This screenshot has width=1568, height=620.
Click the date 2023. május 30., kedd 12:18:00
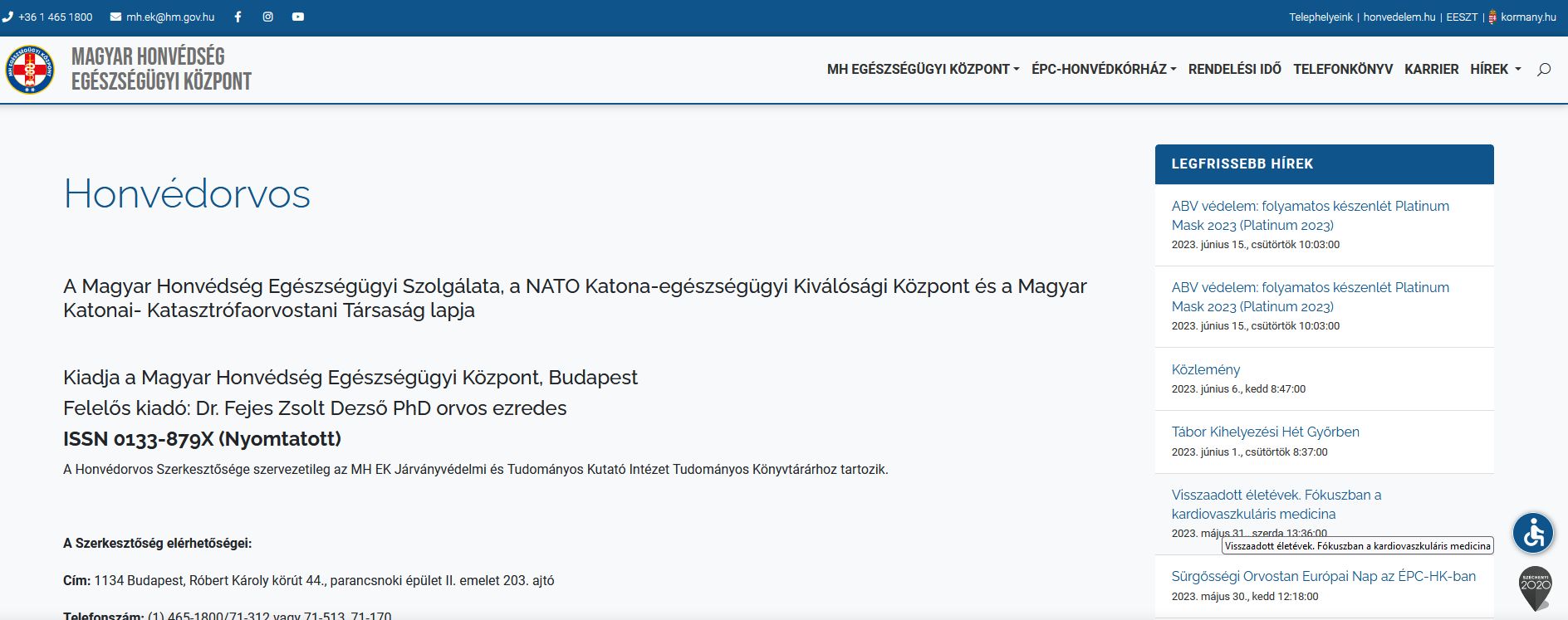click(1245, 597)
